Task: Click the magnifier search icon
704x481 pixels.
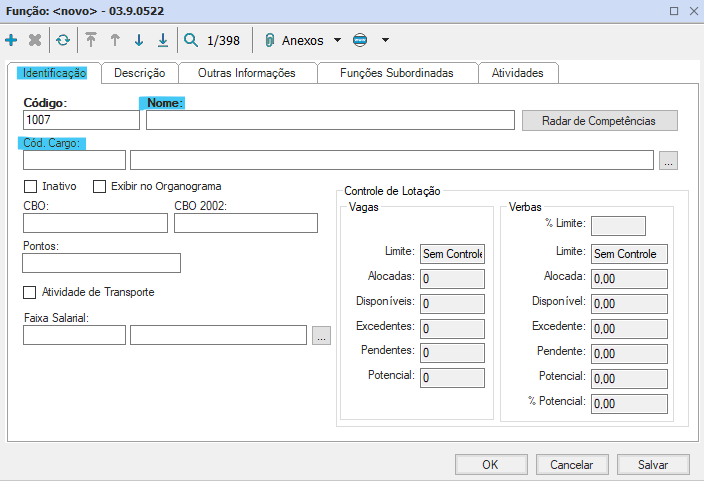Action: [191, 41]
